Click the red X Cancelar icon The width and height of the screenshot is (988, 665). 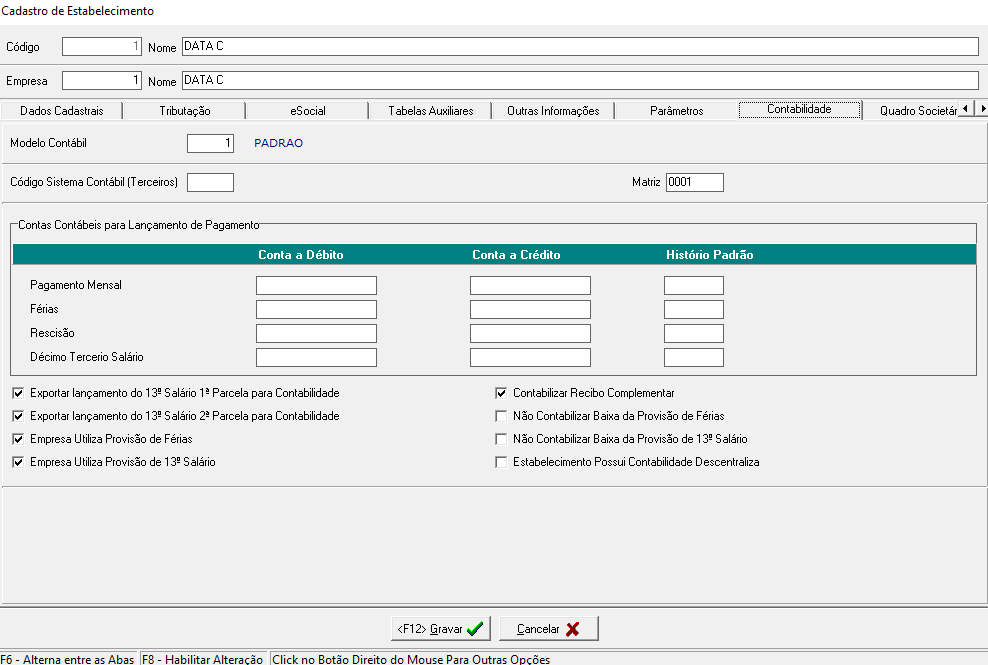click(x=572, y=629)
